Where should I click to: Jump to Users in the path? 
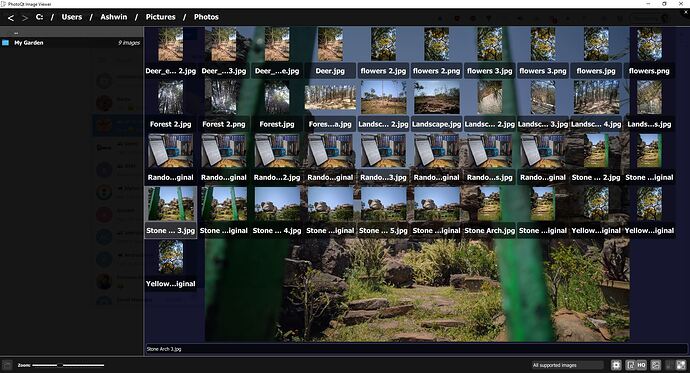point(72,17)
